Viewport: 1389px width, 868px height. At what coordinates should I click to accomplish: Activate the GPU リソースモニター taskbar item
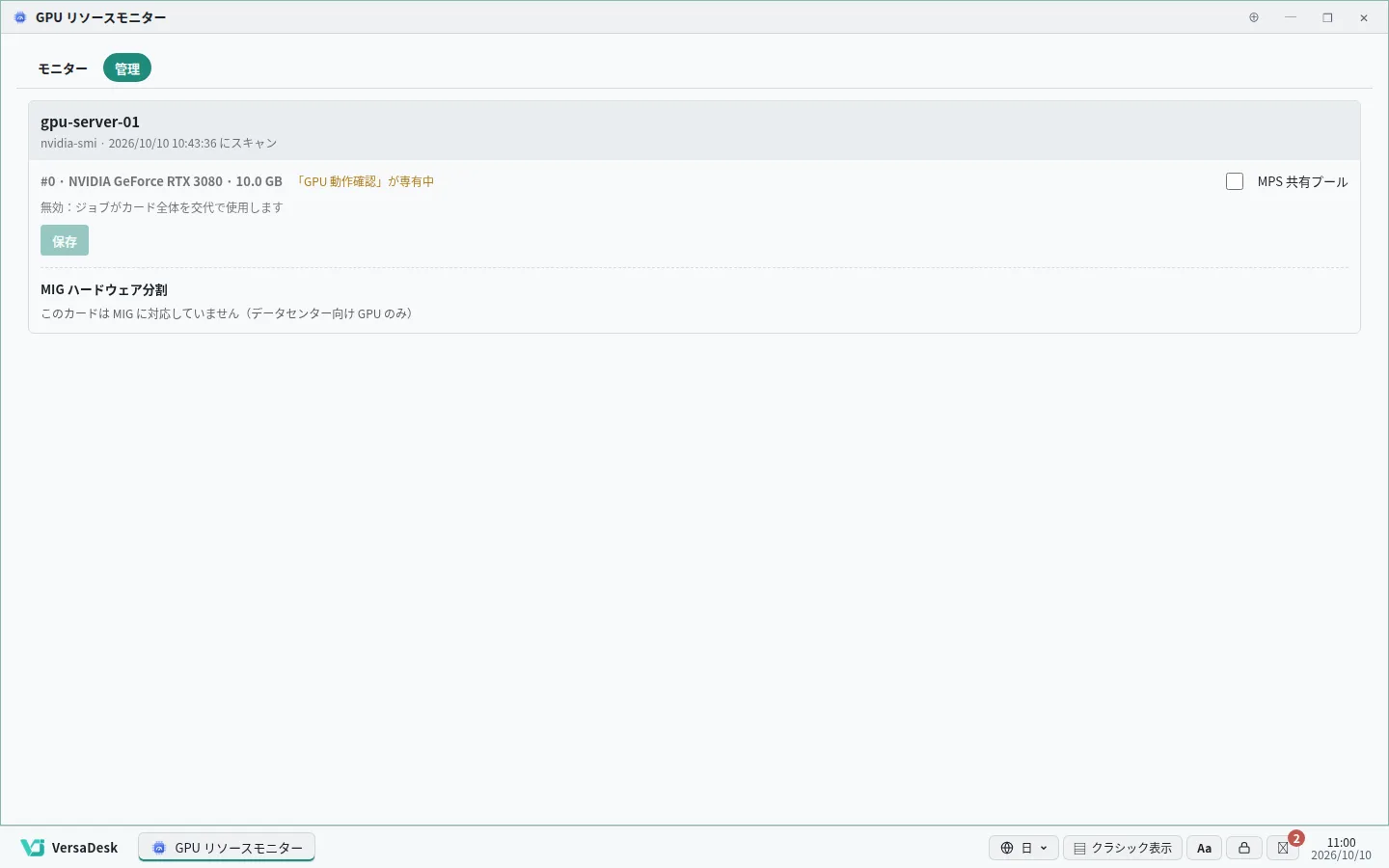point(227,848)
